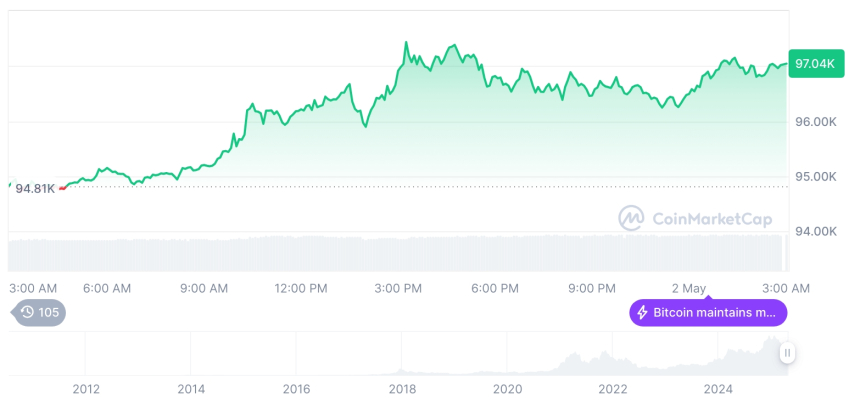Click the range slider handle on mini chart

[x=788, y=353]
